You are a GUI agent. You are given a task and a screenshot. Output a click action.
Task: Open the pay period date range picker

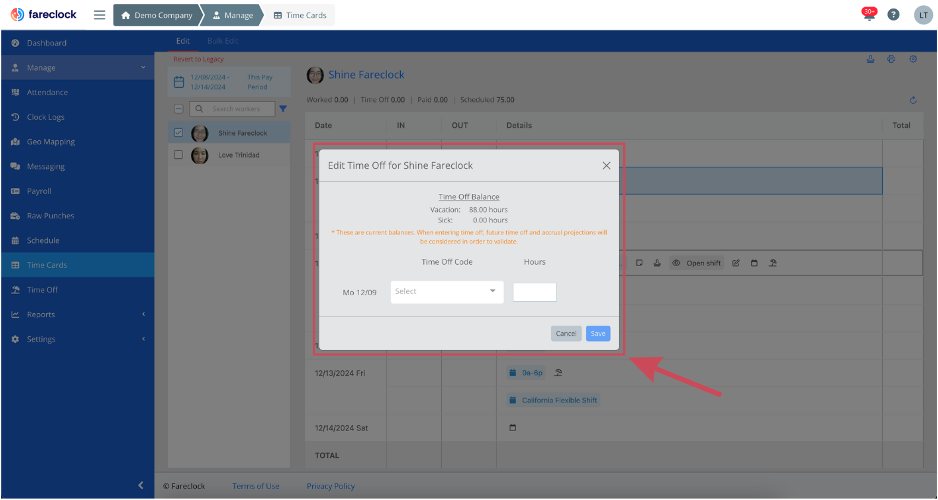[208, 82]
